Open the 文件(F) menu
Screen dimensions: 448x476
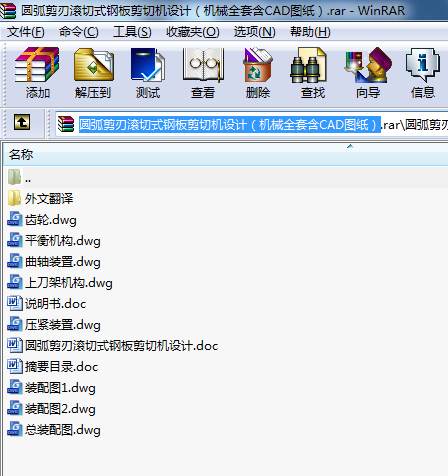tap(26, 32)
